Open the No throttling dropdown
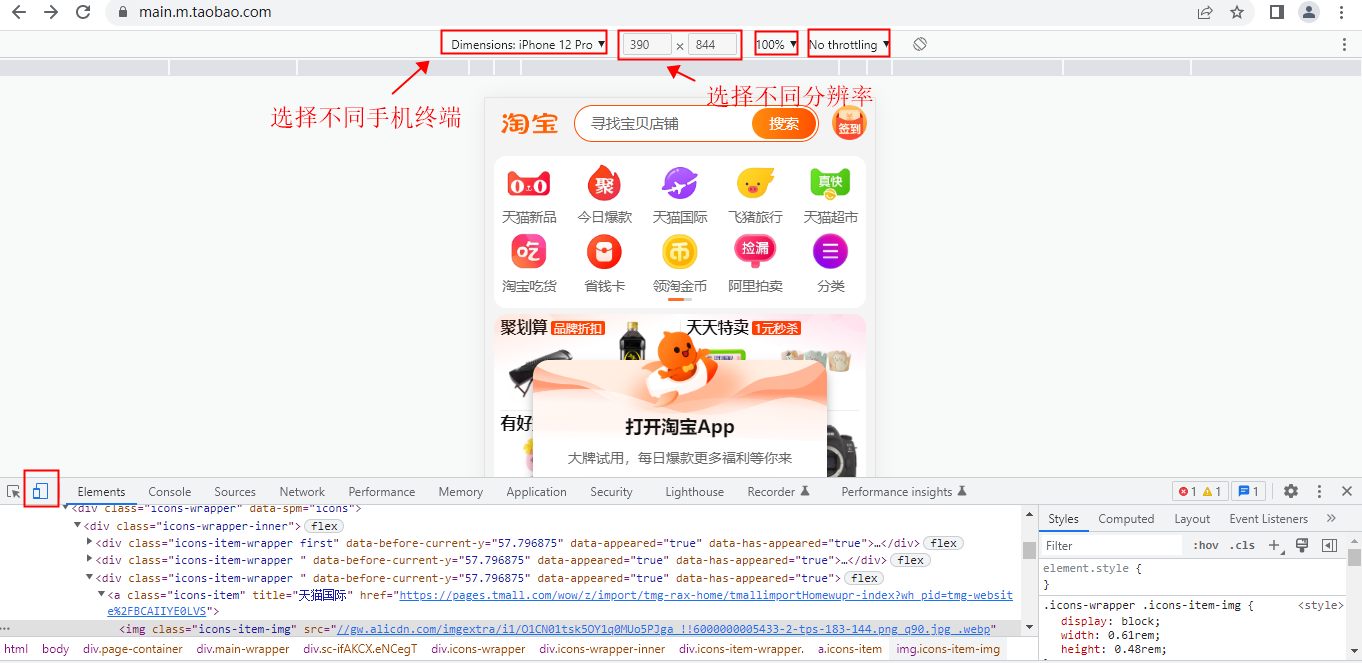1362x663 pixels. pyautogui.click(x=849, y=45)
